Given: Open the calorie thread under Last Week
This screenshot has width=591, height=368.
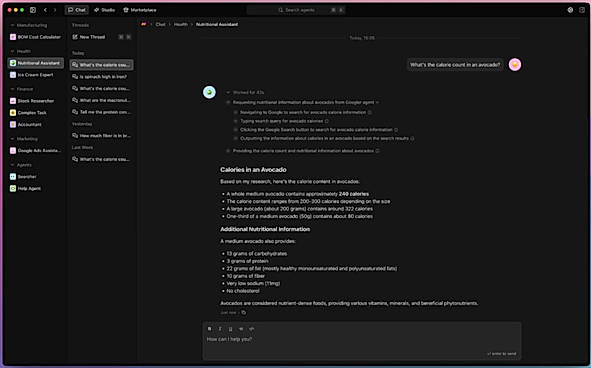Looking at the screenshot, I should click(x=101, y=159).
